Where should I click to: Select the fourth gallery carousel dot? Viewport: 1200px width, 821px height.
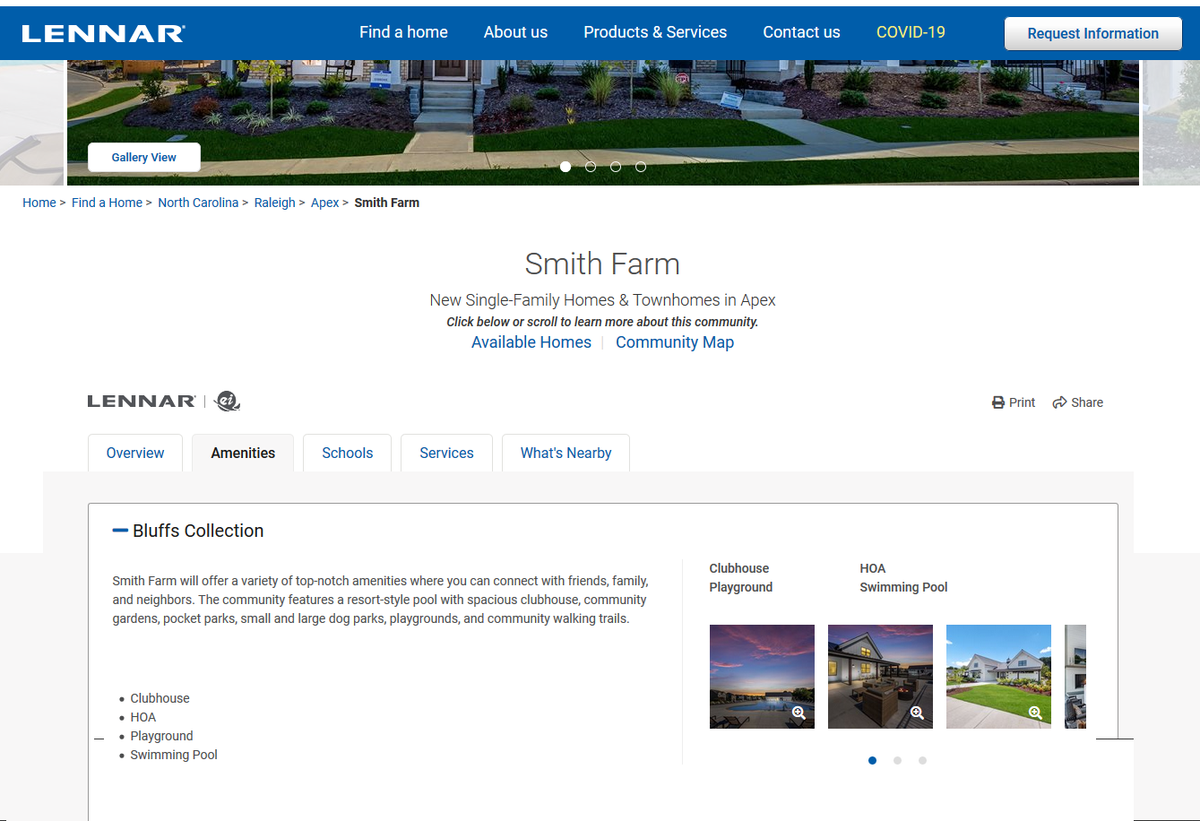point(640,167)
